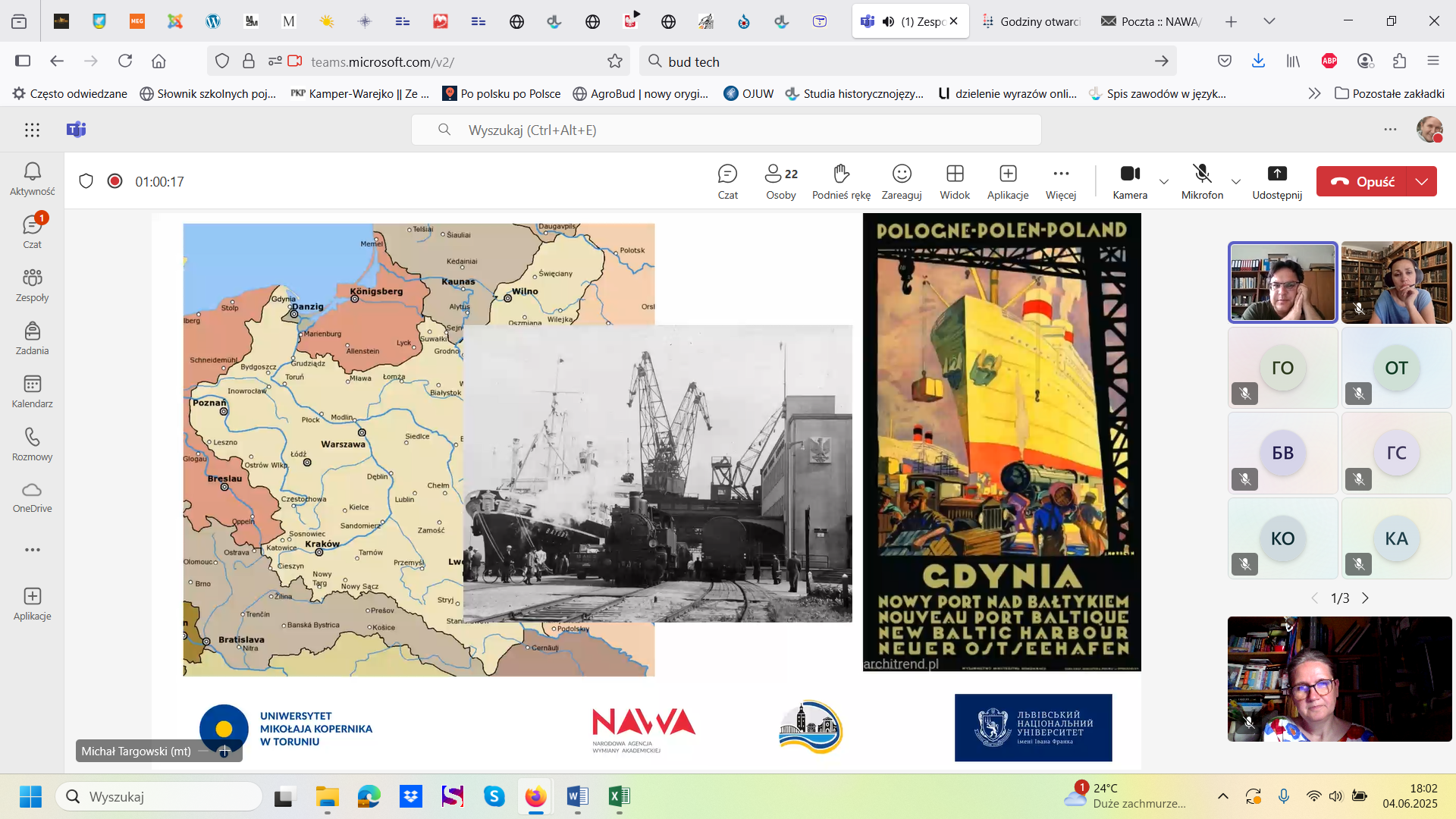Screen dimensions: 1456x819
Task: Open Kalendarz in Teams sidebar
Action: click(32, 391)
